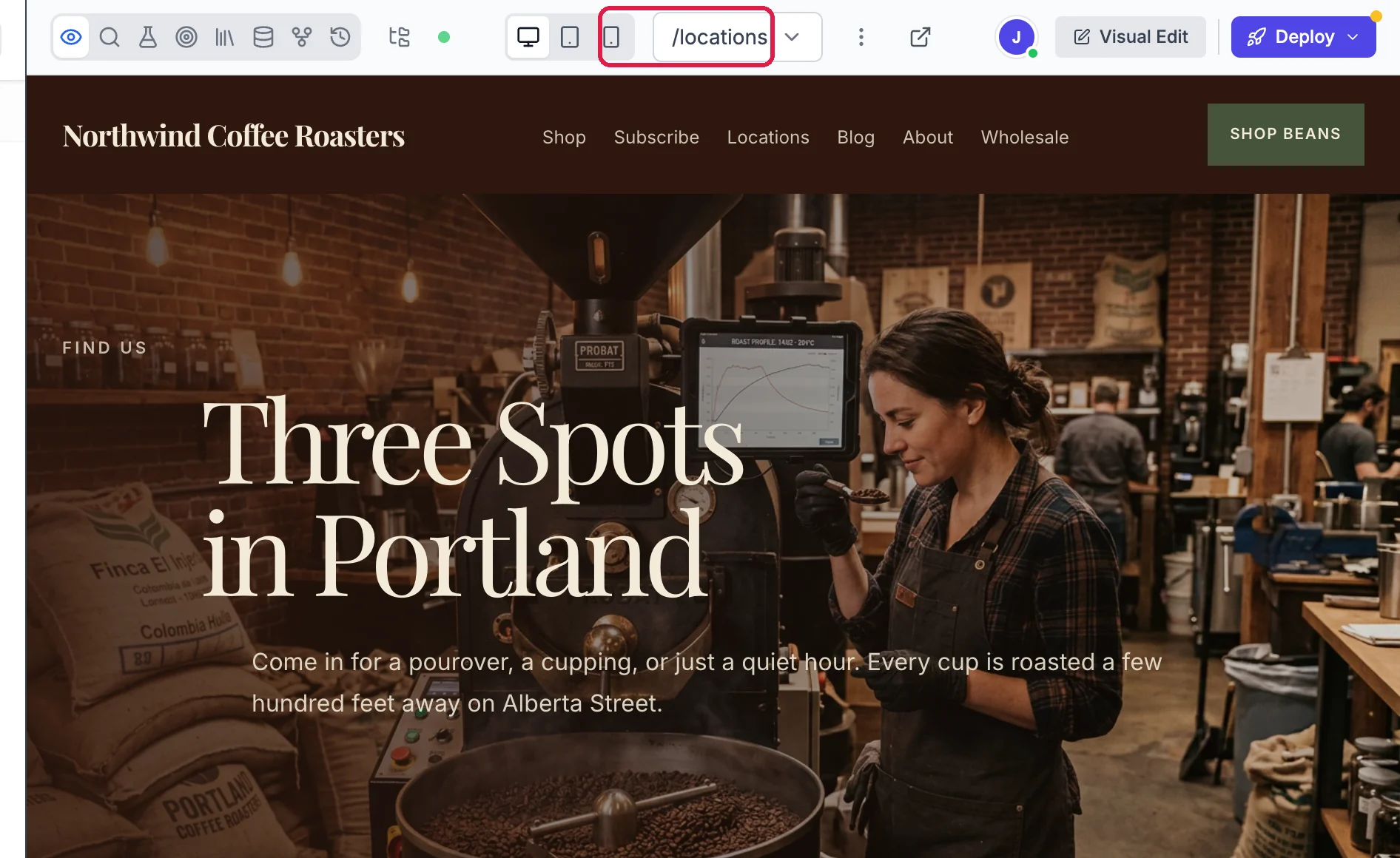1400x858 pixels.
Task: Open the flask experiments tool
Action: pyautogui.click(x=148, y=37)
